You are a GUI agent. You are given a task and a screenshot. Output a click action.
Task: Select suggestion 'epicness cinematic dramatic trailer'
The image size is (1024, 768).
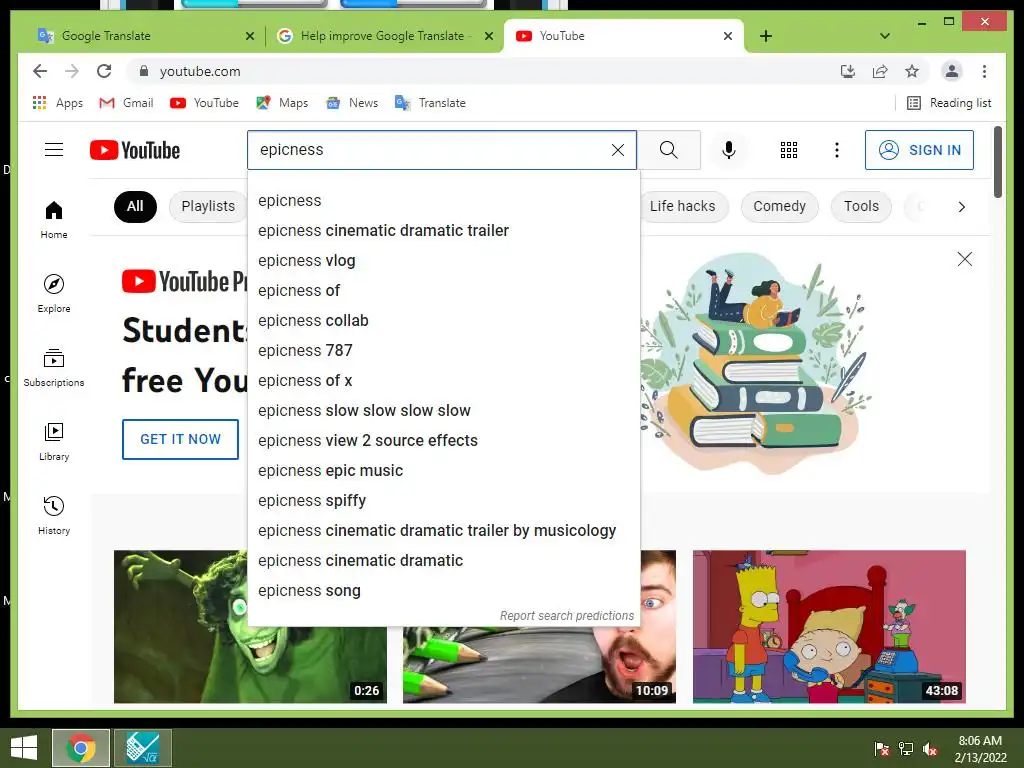[x=443, y=231]
